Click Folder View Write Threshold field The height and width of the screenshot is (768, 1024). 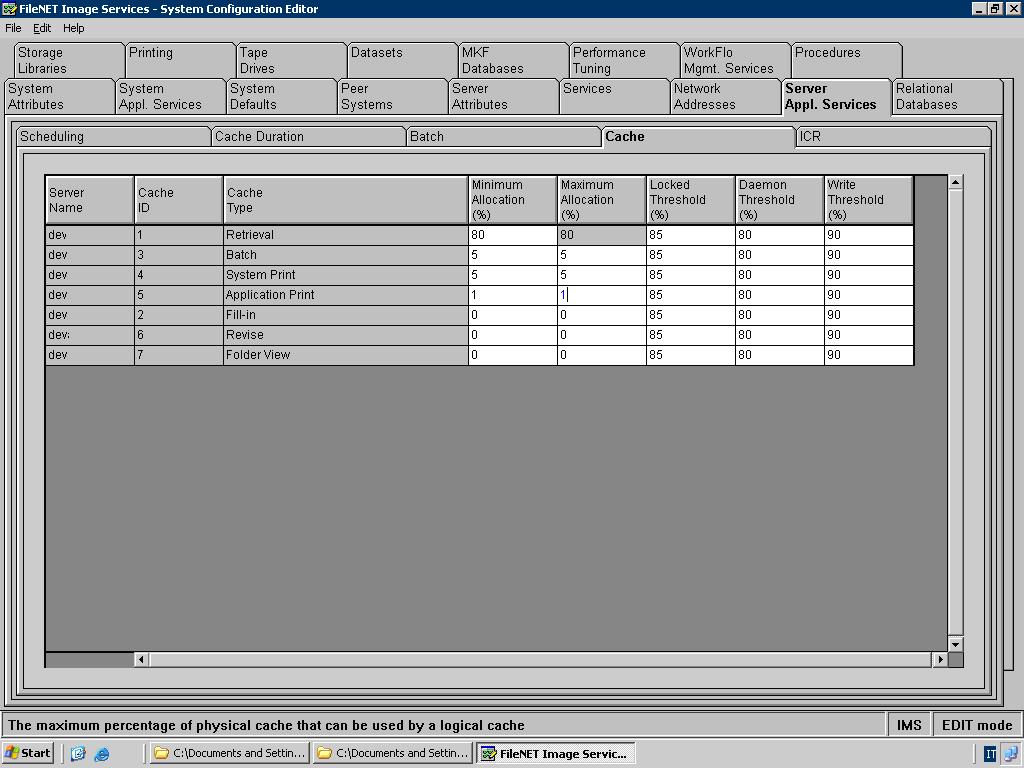[x=869, y=355]
